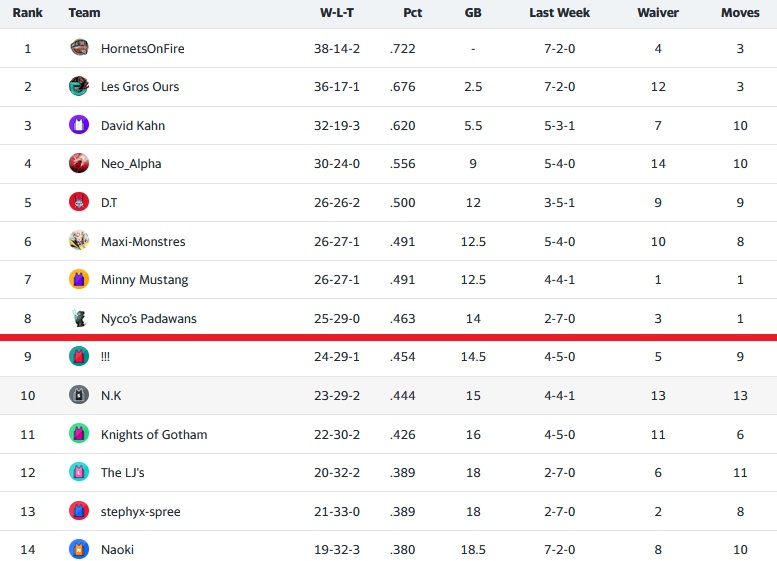
Task: Click the N.K gray jersey icon
Action: 79,395
